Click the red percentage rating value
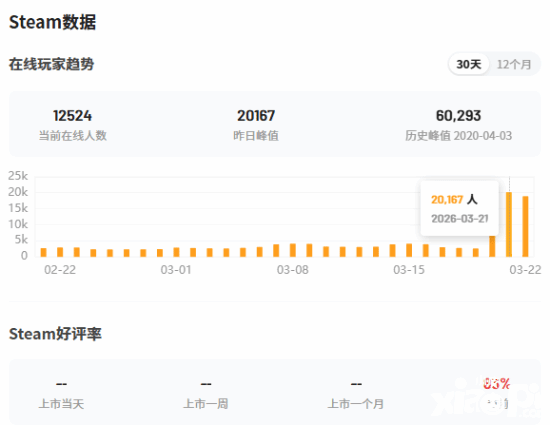The image size is (550, 425). pos(496,384)
